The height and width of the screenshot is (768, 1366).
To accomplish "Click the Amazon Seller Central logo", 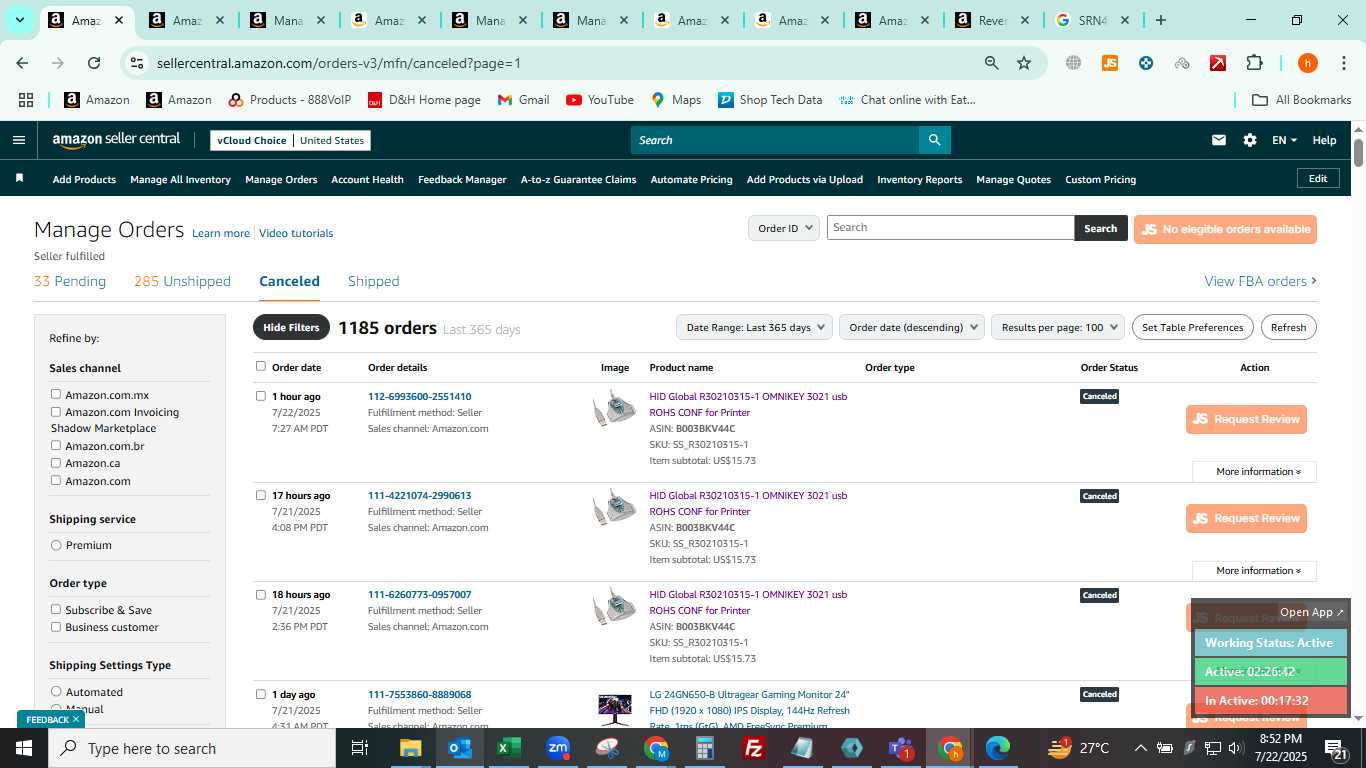I will tap(116, 140).
